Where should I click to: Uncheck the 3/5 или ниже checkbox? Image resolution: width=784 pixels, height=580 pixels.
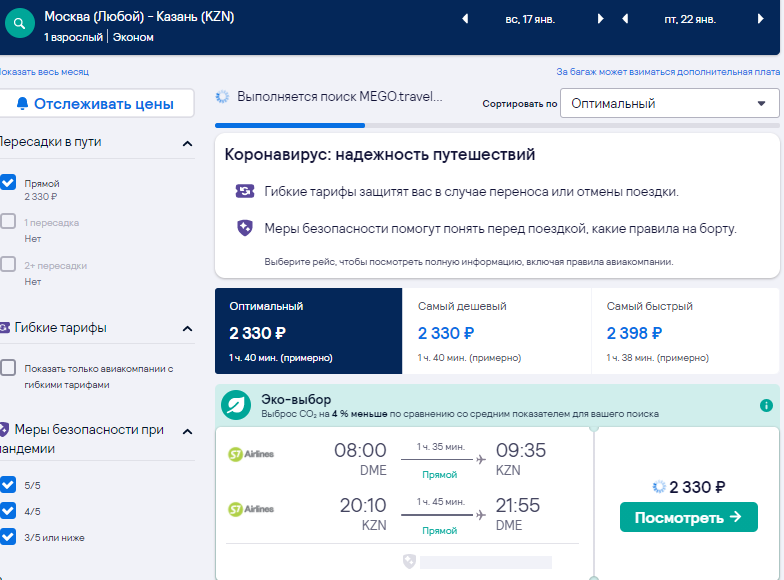click(8, 536)
